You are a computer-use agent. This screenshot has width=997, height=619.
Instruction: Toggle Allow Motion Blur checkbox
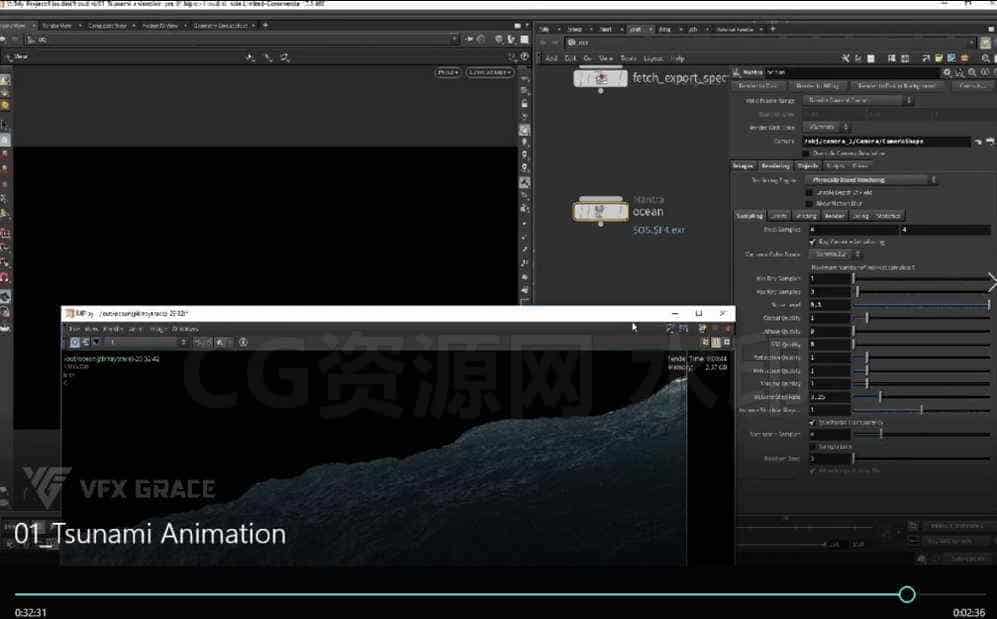[x=809, y=203]
